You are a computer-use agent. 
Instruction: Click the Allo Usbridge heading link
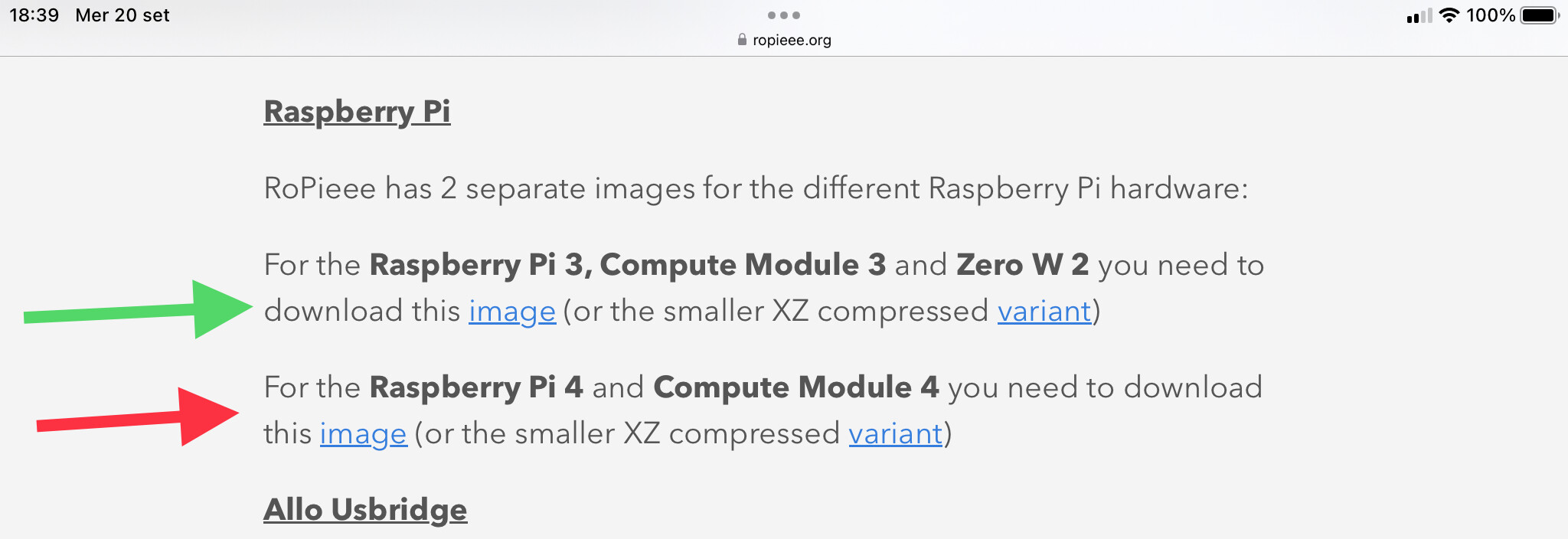pyautogui.click(x=365, y=510)
